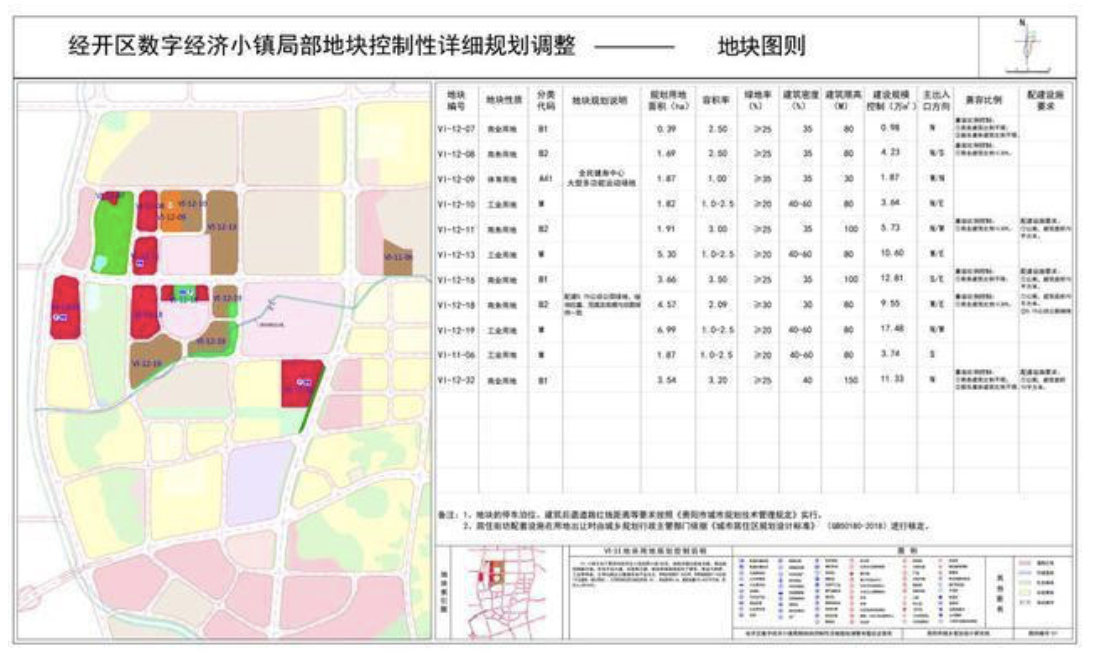Image resolution: width=1098 pixels, height=656 pixels.
Task: Click the red VI-12-32 parcel on map
Action: [x=299, y=384]
